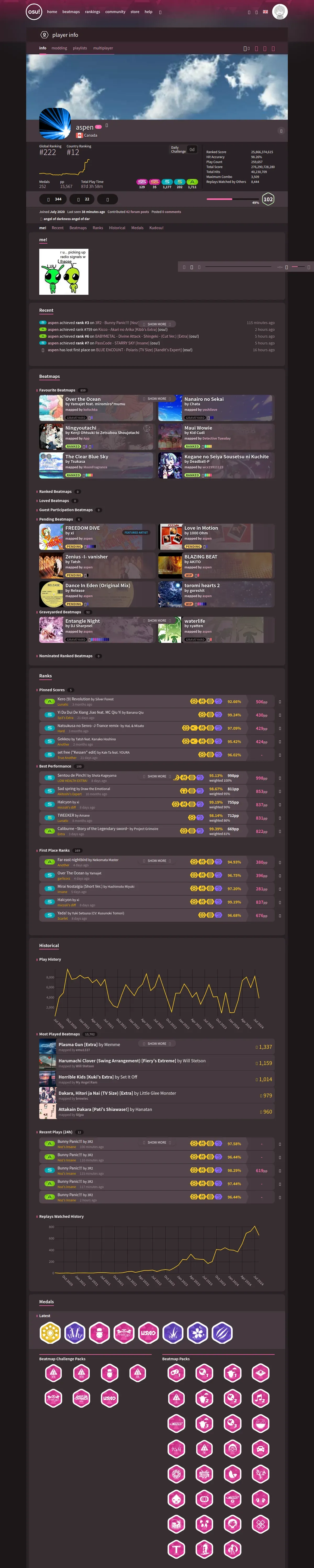Image resolution: width=314 pixels, height=1568 pixels.
Task: Expand Best Performance with SHOW MORE
Action: [157, 776]
